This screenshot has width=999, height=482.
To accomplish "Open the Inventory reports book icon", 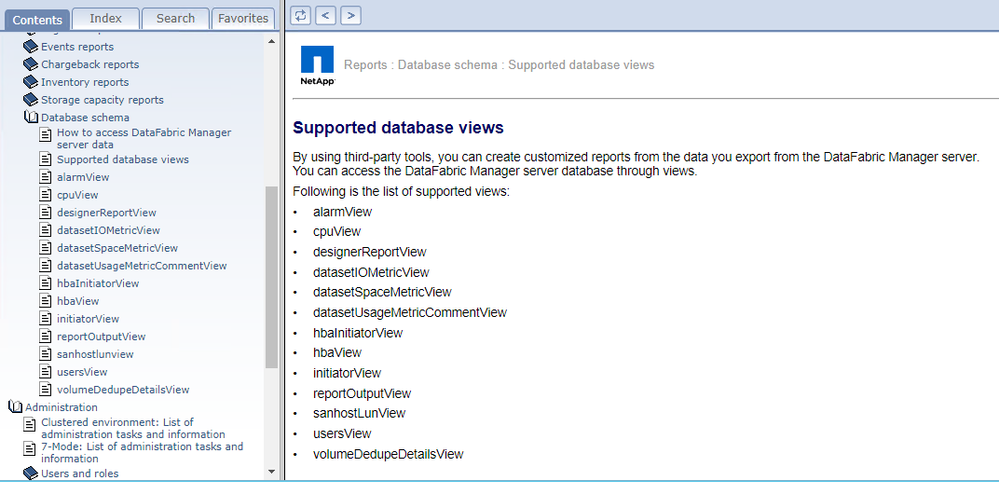I will tap(31, 82).
